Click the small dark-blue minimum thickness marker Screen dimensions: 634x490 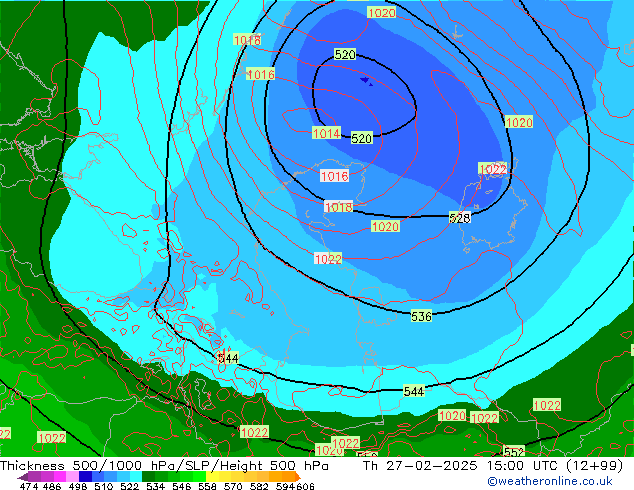[366, 81]
